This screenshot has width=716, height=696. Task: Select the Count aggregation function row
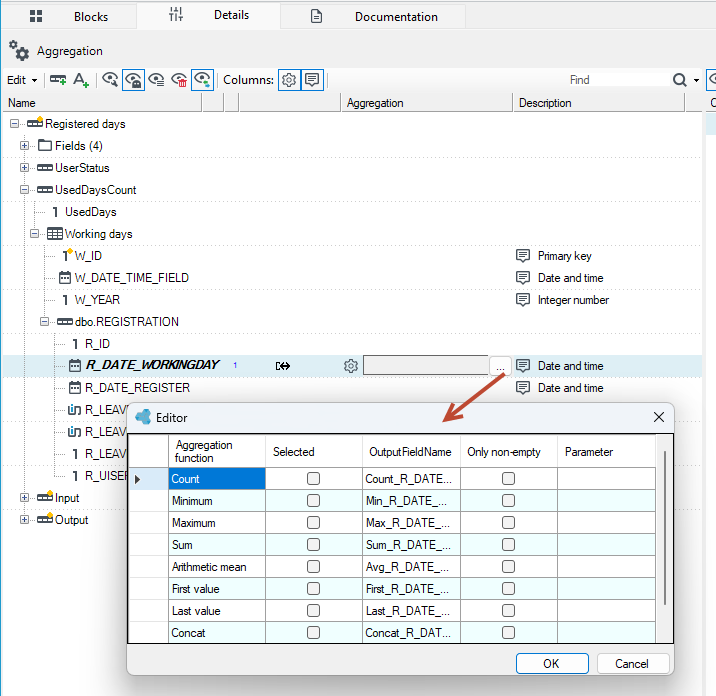(x=217, y=479)
